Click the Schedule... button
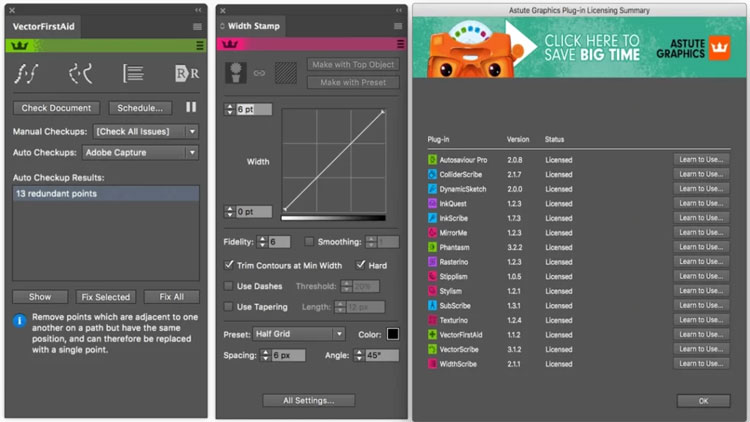 [140, 108]
